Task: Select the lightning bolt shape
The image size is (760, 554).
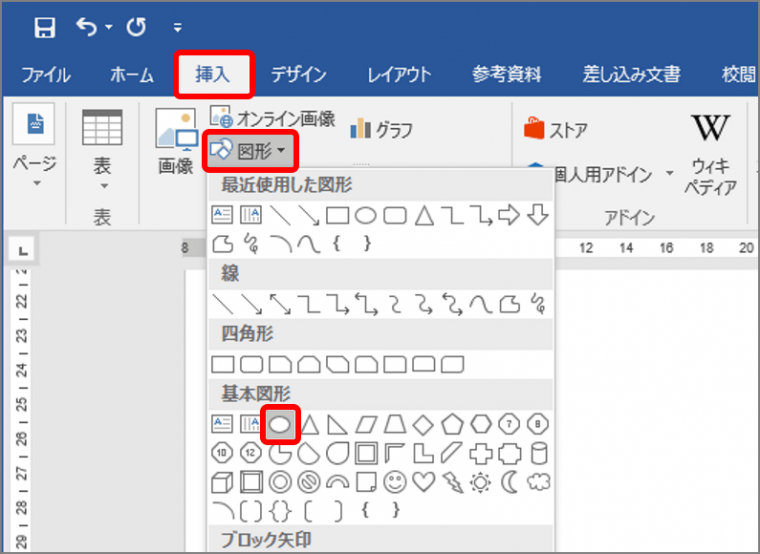Action: coord(453,482)
